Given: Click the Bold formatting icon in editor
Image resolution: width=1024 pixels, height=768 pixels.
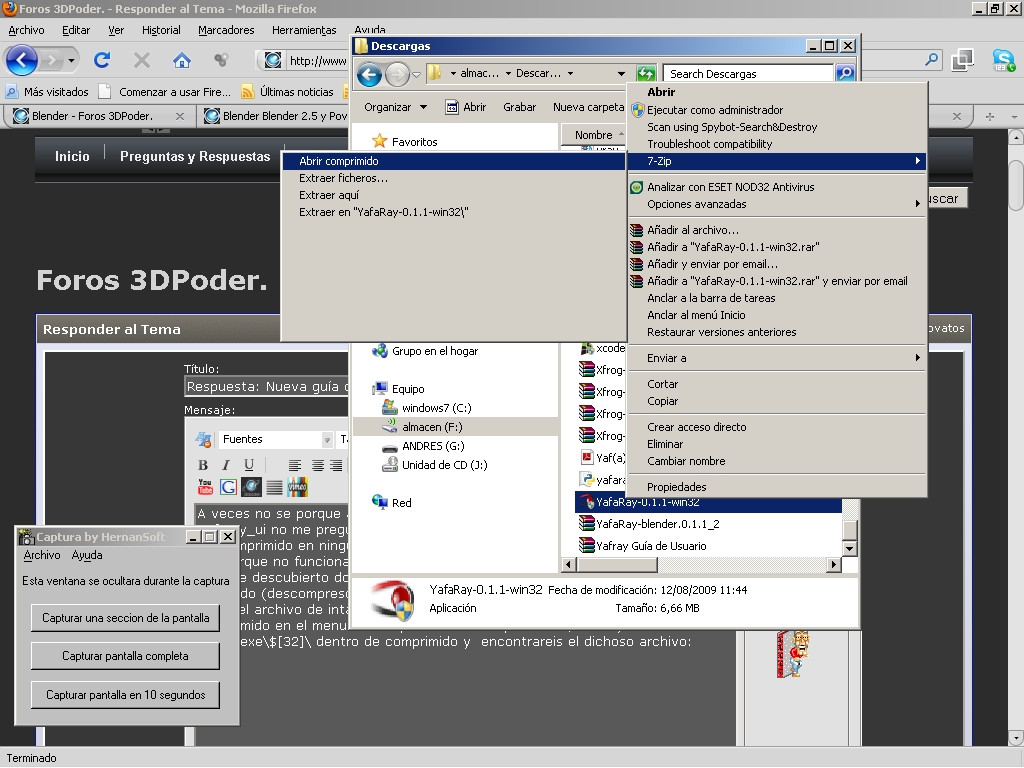Looking at the screenshot, I should (x=203, y=465).
